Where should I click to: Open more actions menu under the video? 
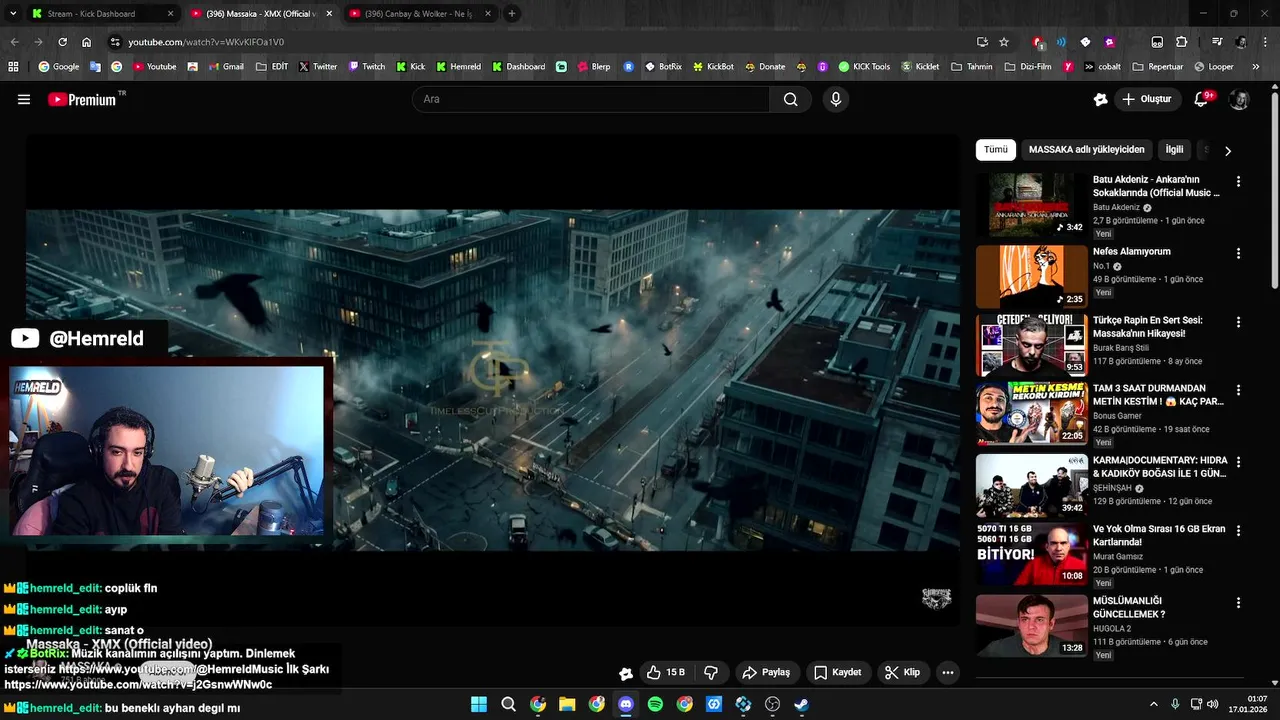point(948,672)
